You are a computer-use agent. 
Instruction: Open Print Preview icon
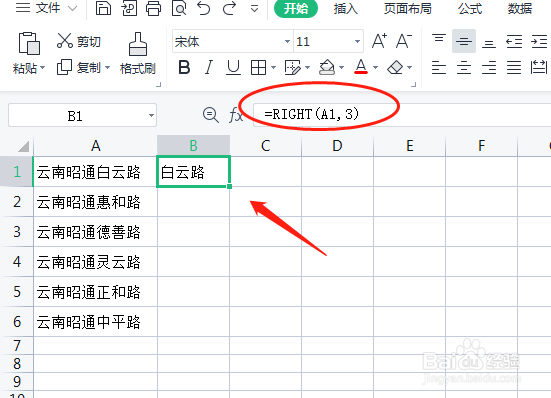pyautogui.click(x=179, y=8)
